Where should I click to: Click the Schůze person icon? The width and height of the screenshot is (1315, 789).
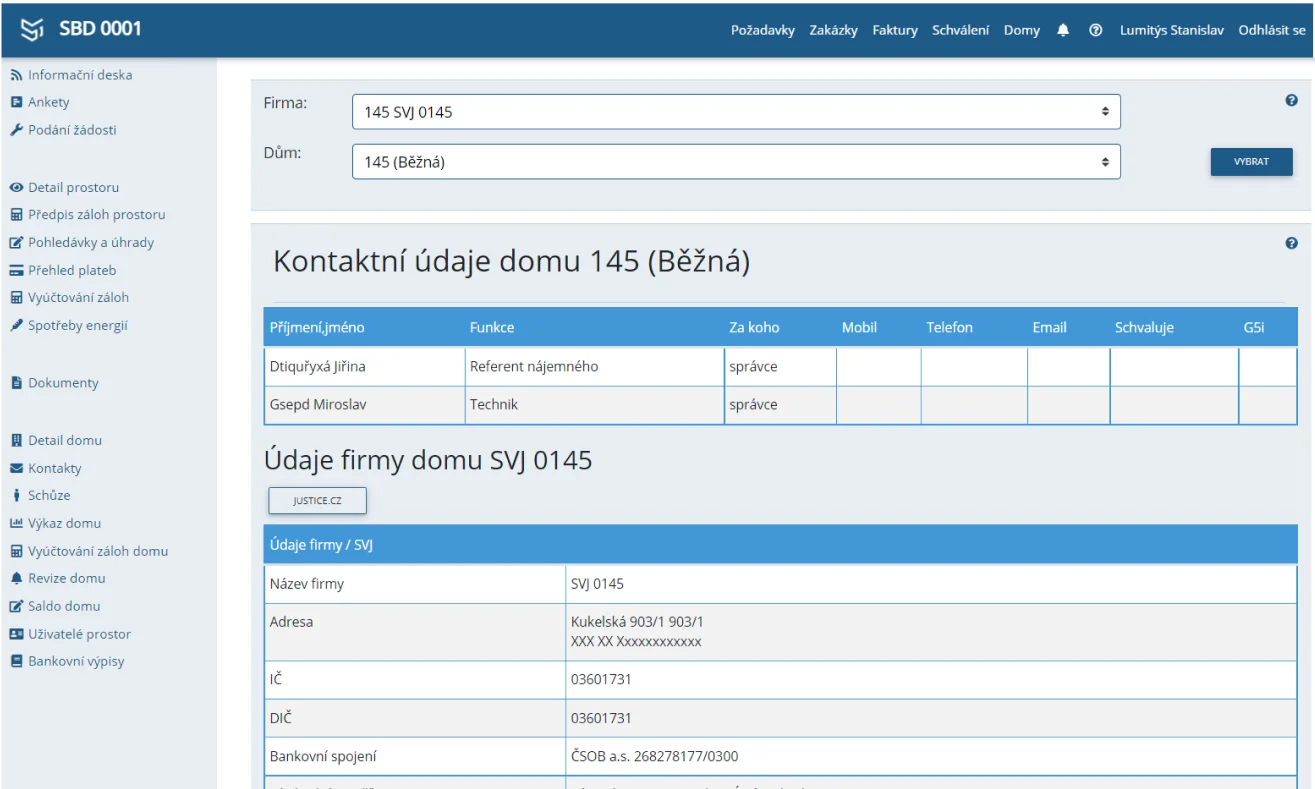16,495
